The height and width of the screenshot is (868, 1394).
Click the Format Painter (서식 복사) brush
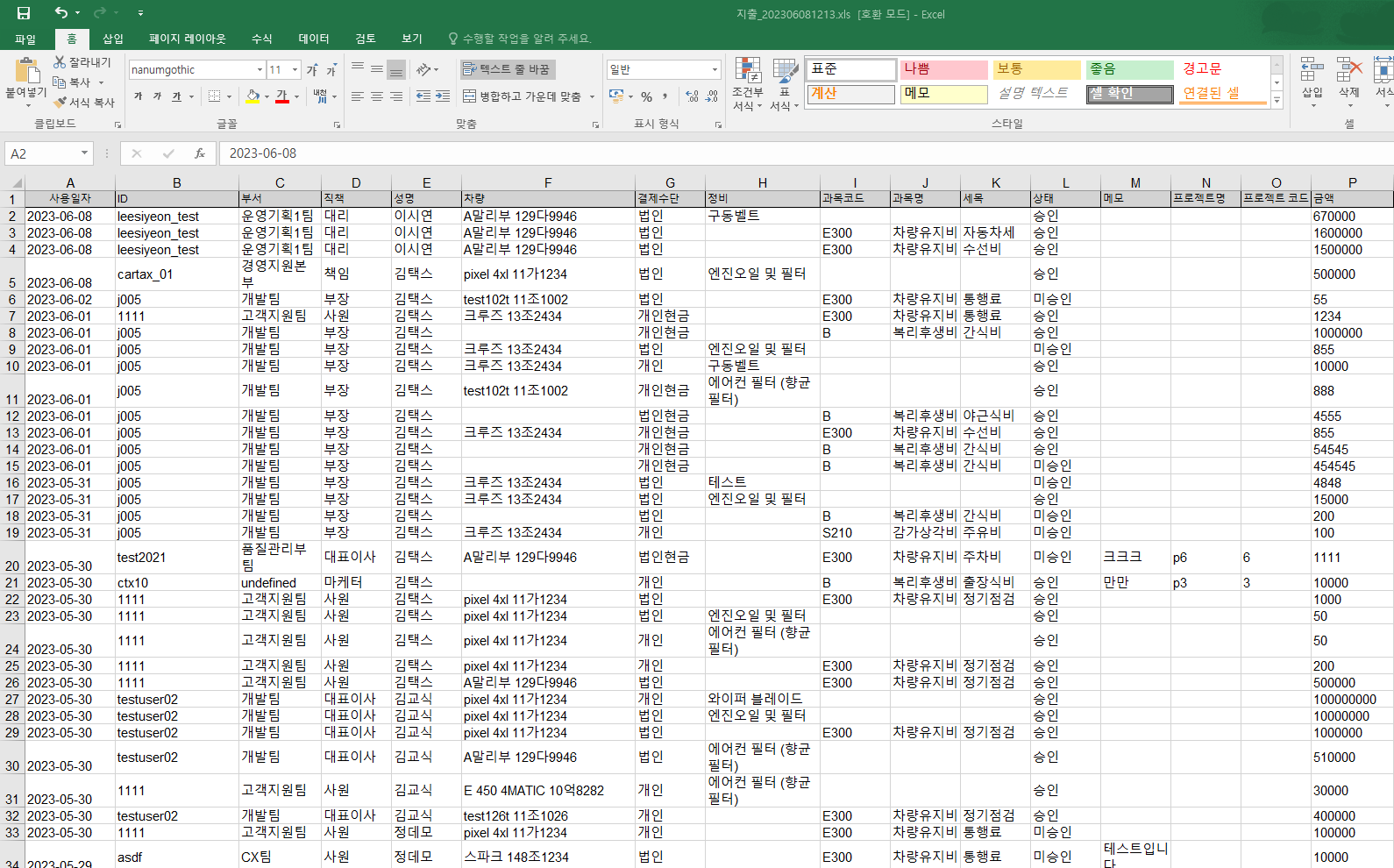pos(60,102)
